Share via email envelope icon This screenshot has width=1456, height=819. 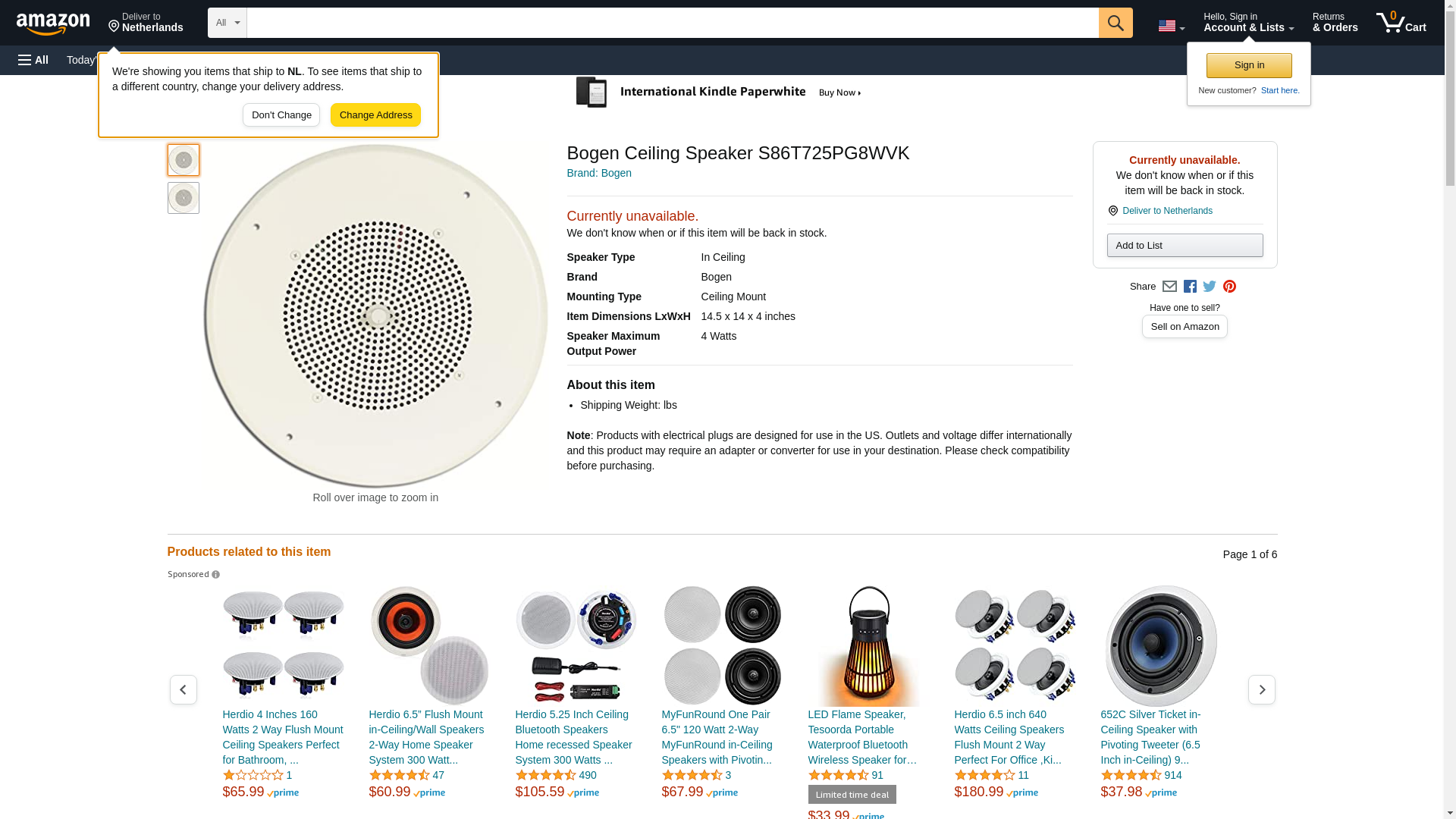(1169, 287)
